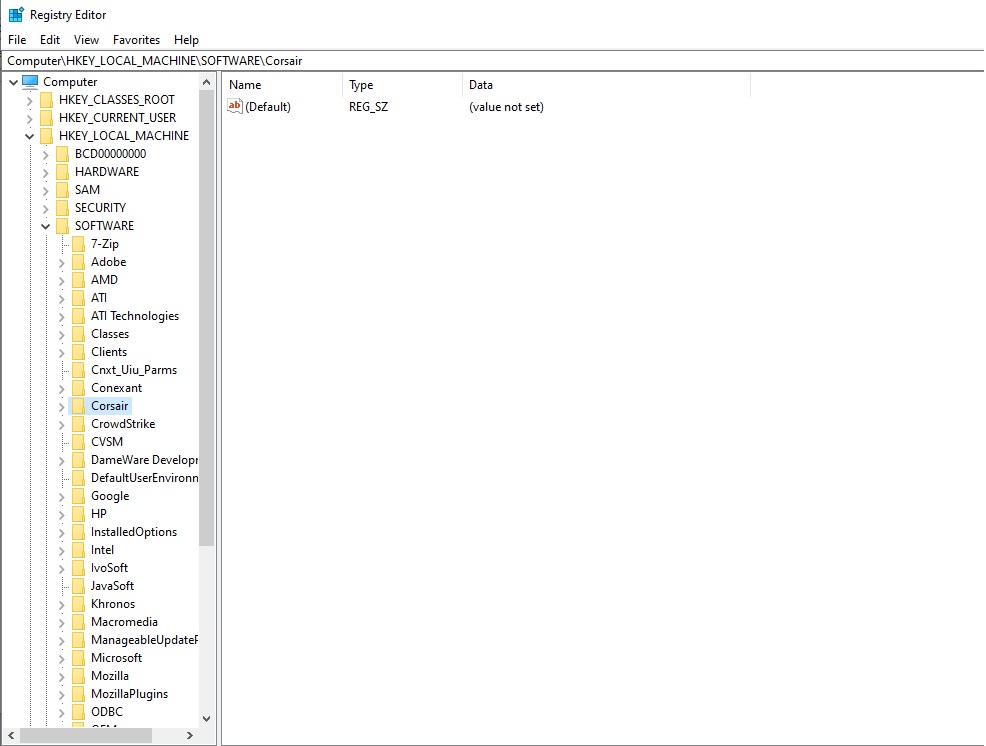Click the Edit menu
Viewport: 986px width, 746px height.
coord(49,40)
